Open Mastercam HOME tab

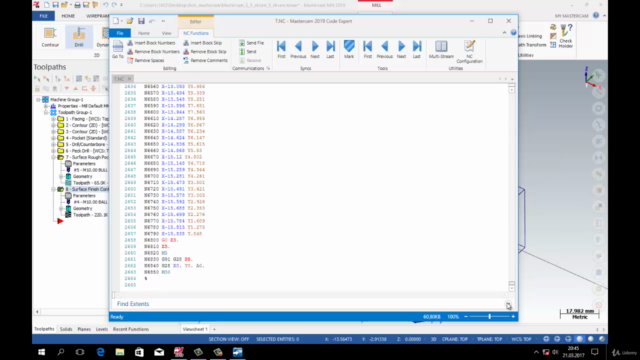point(68,16)
